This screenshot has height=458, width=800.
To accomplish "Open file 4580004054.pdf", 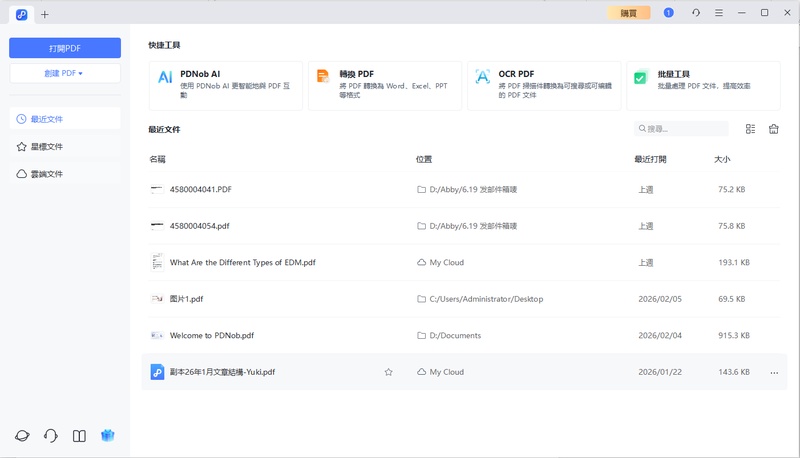I will coord(199,226).
